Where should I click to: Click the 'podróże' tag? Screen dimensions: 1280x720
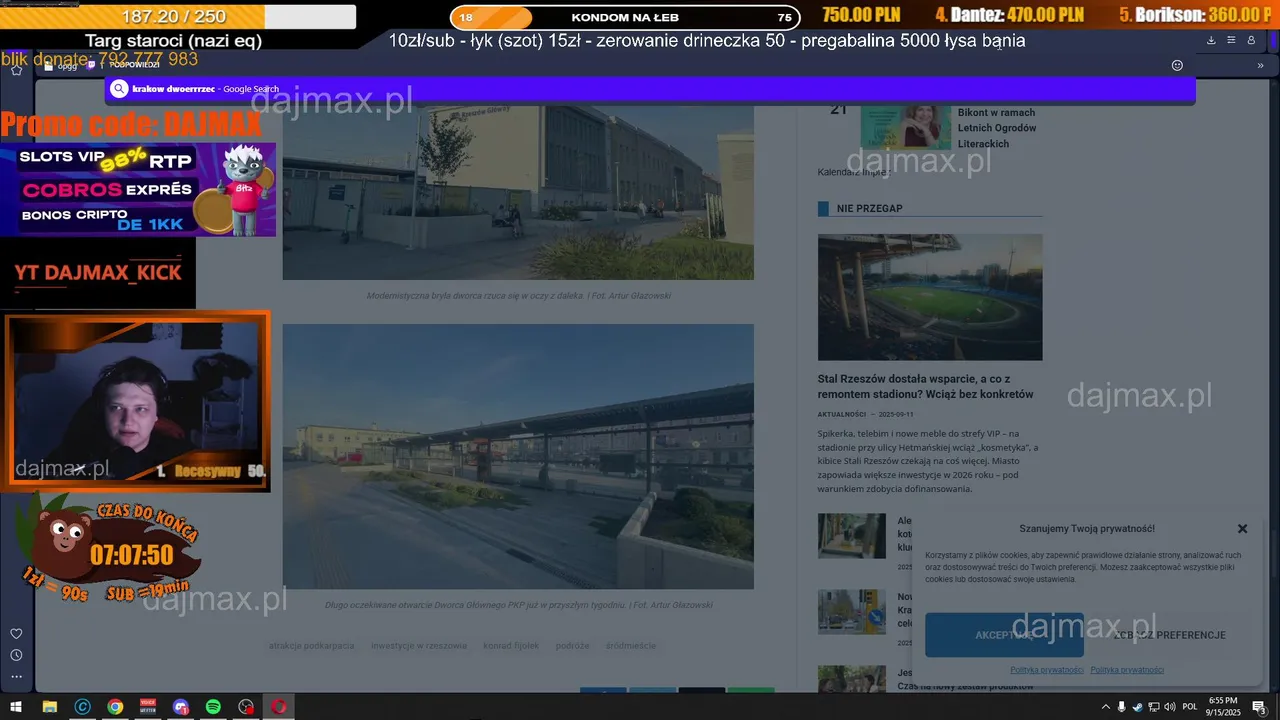tap(572, 646)
